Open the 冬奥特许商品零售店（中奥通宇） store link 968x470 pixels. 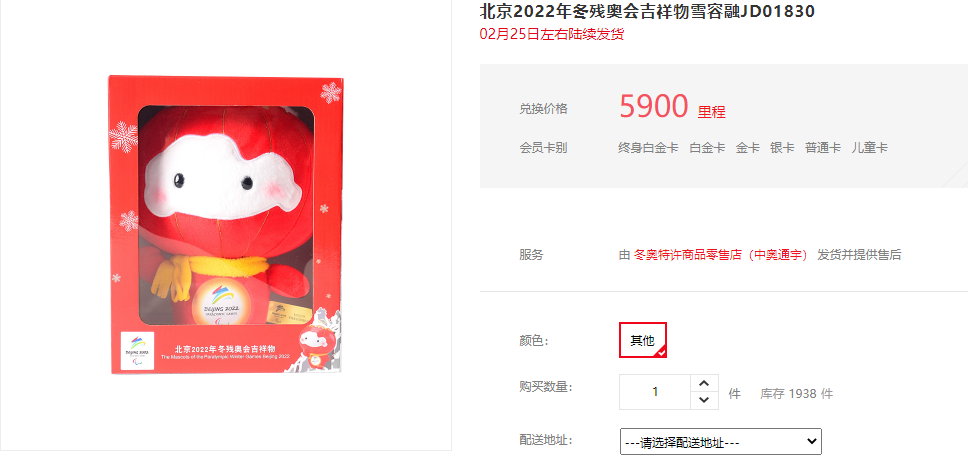click(720, 254)
